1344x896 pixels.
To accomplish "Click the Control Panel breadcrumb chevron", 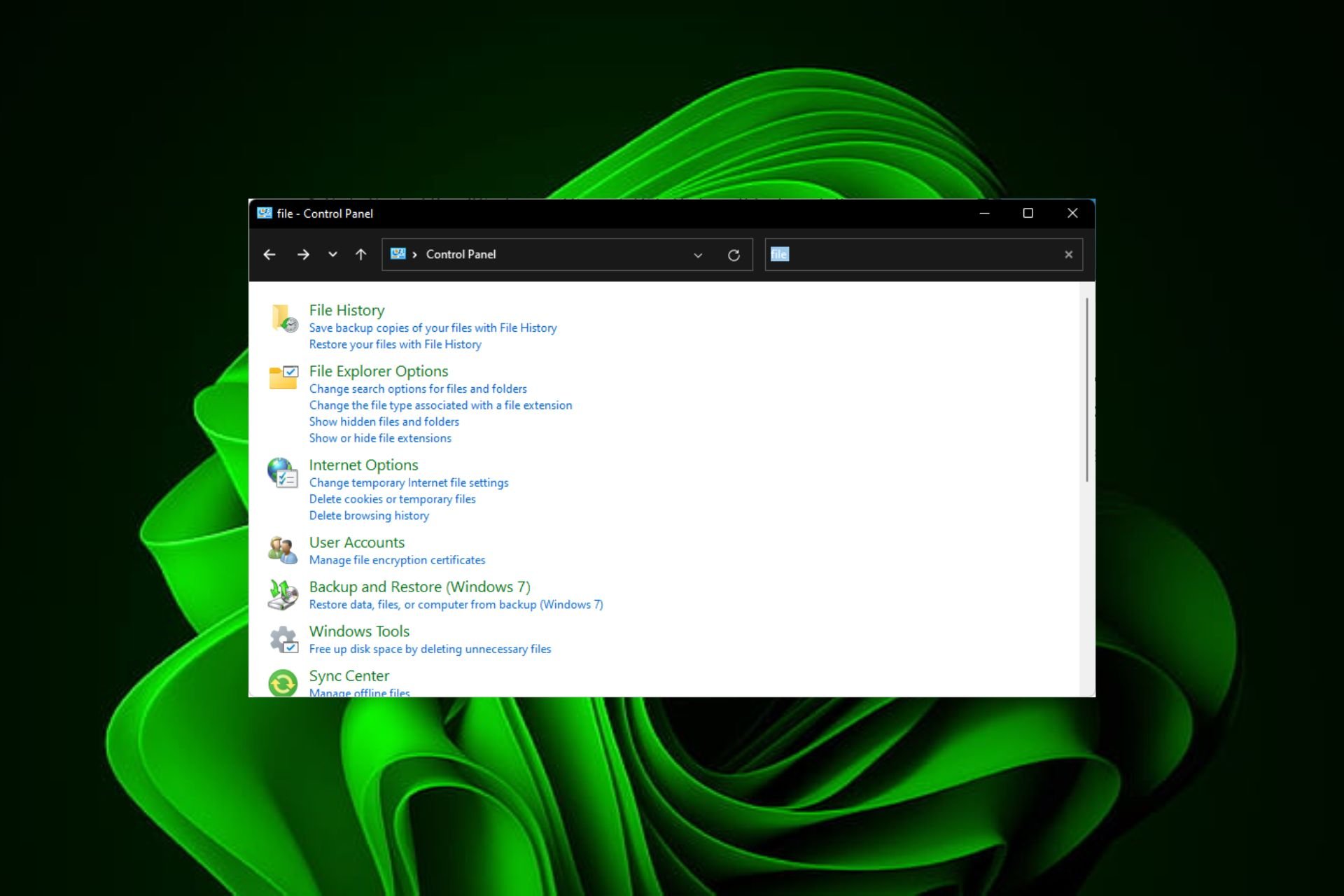I will (416, 255).
